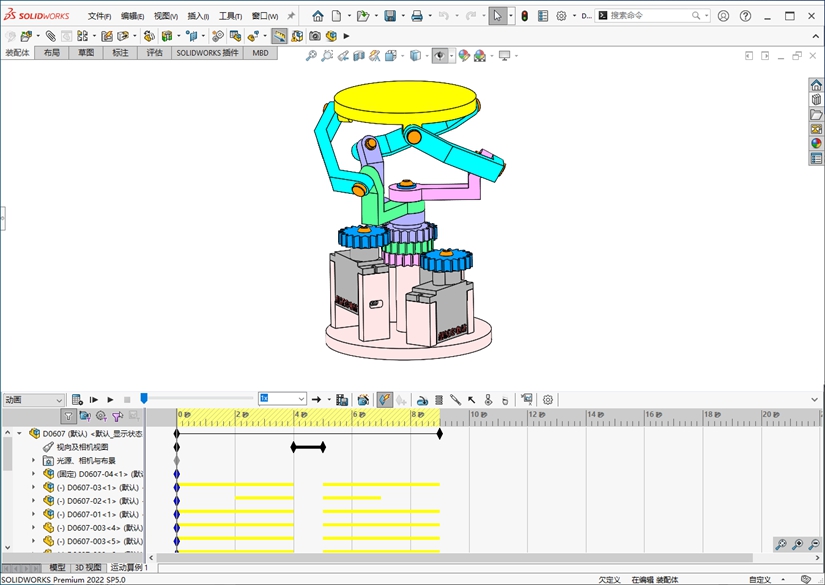Switch to the 3D 视图 bottom tab
The height and width of the screenshot is (585, 825).
[x=88, y=567]
